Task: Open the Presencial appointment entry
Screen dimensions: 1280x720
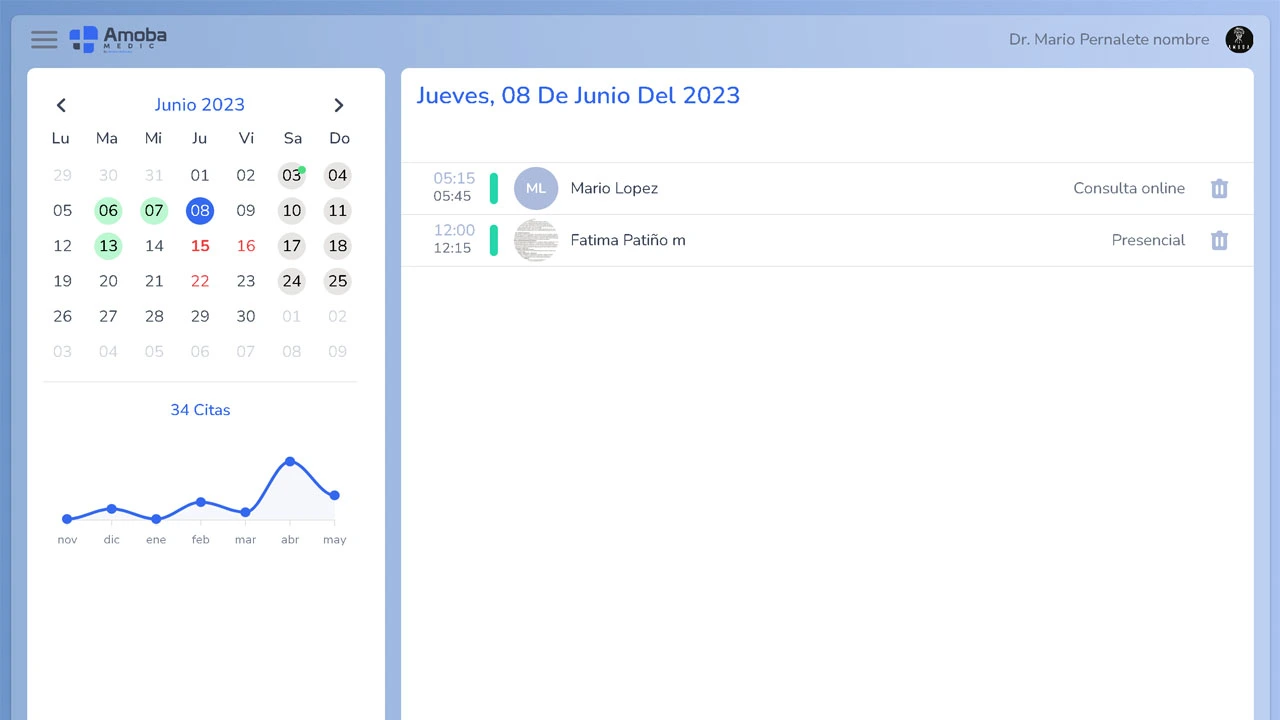Action: [1148, 240]
